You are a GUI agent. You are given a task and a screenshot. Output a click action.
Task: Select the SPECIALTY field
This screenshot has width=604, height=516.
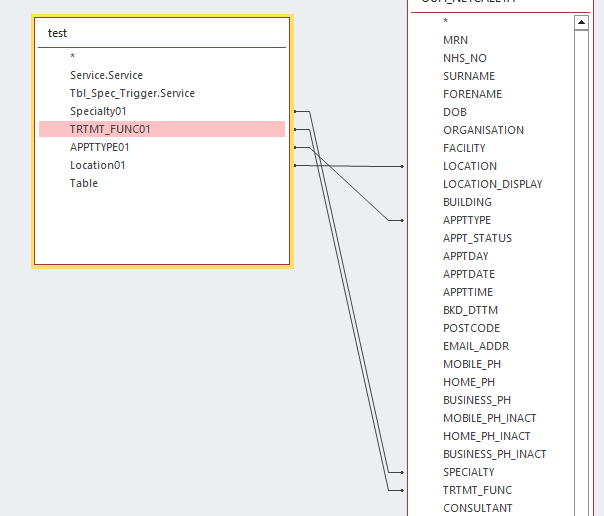pyautogui.click(x=469, y=472)
